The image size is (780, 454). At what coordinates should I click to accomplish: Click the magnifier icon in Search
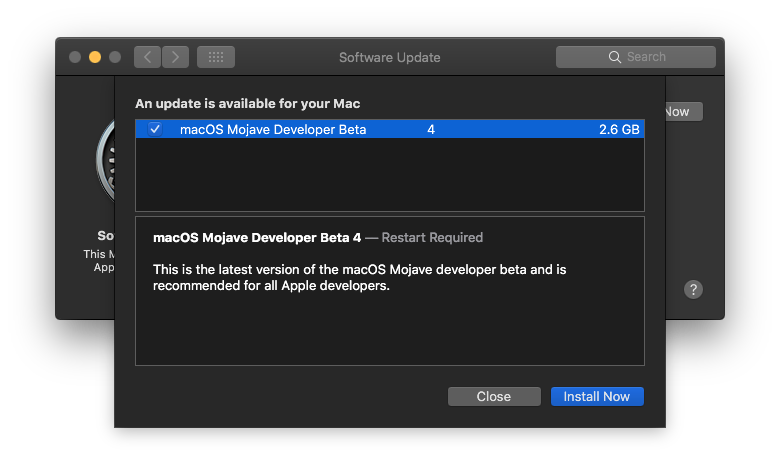pos(615,57)
